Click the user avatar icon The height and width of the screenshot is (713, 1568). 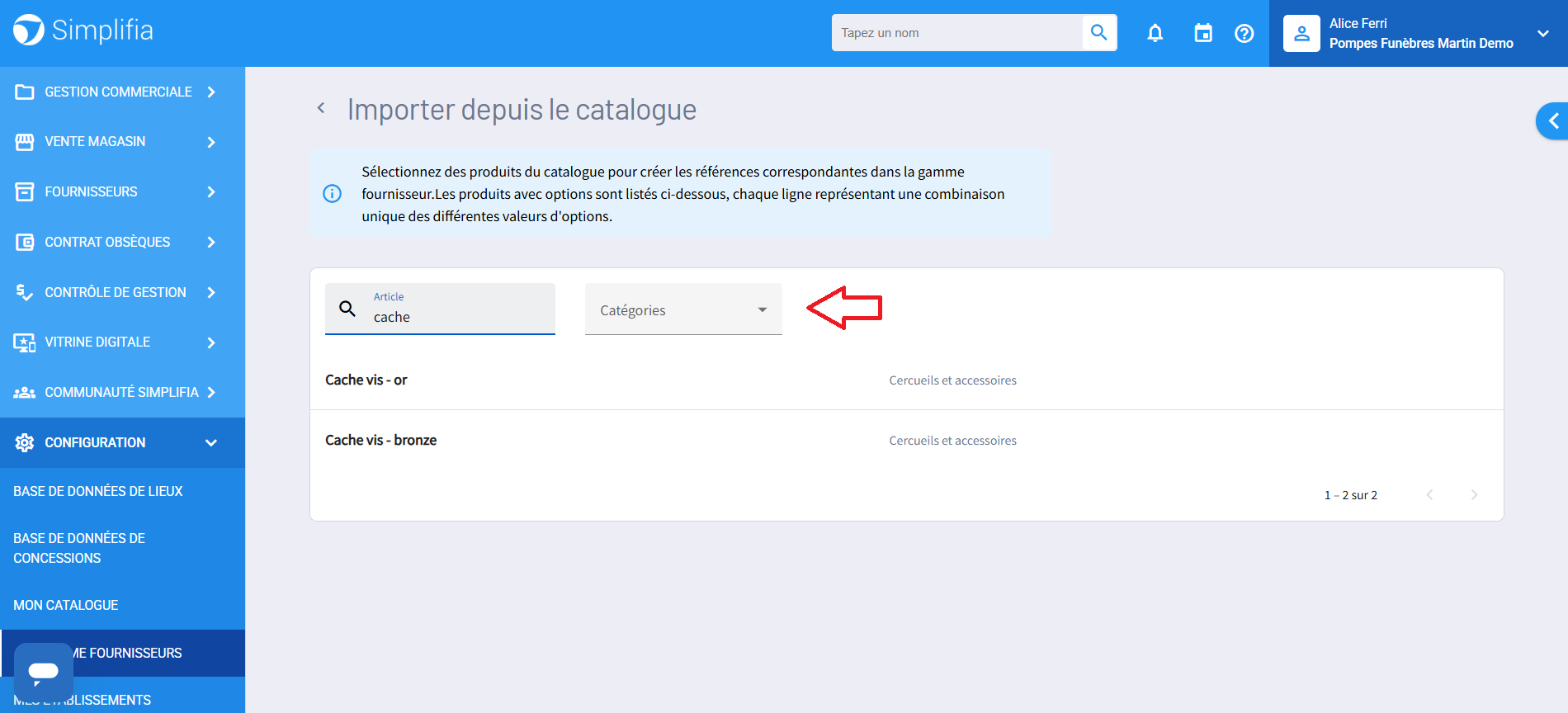tap(1301, 34)
